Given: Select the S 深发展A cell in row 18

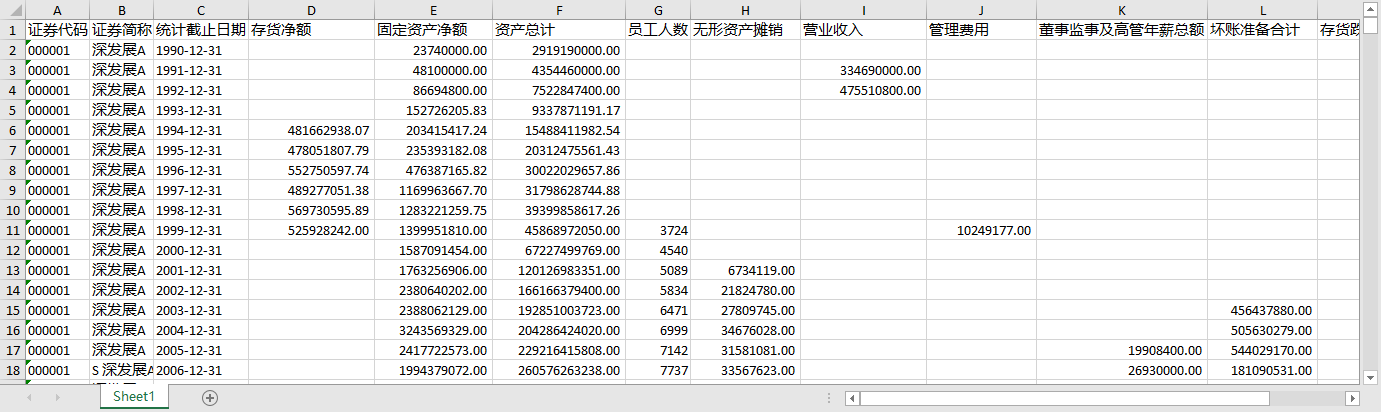Looking at the screenshot, I should click(x=121, y=370).
